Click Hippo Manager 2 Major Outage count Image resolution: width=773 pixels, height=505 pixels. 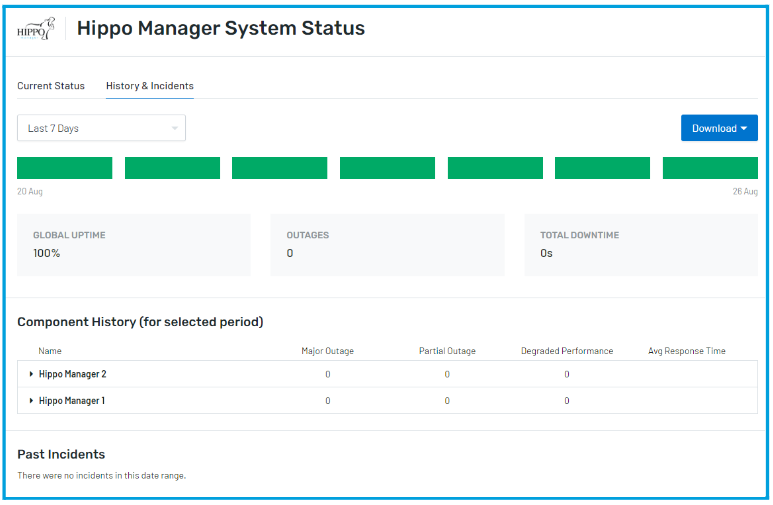(x=328, y=374)
